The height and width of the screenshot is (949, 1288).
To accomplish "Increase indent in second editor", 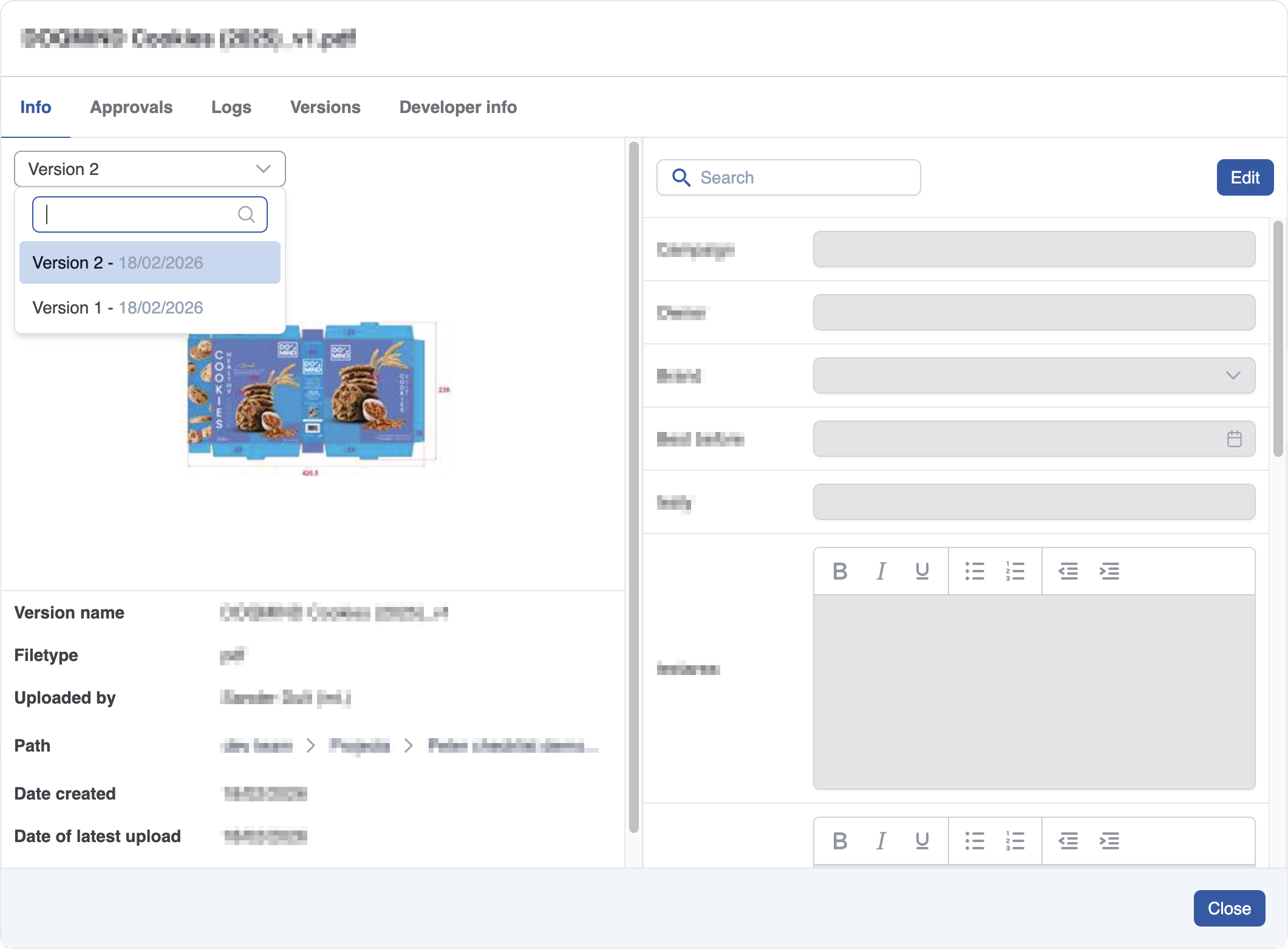I will 1109,841.
